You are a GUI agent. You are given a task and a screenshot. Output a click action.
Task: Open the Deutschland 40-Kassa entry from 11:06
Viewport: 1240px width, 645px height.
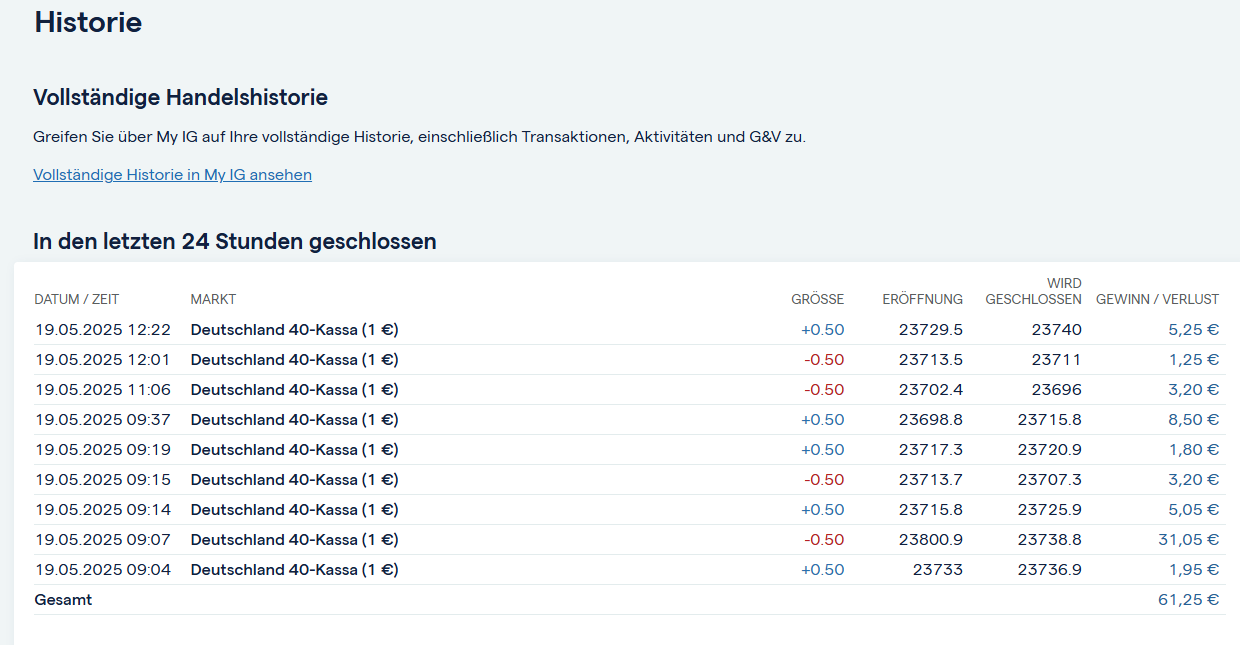294,390
